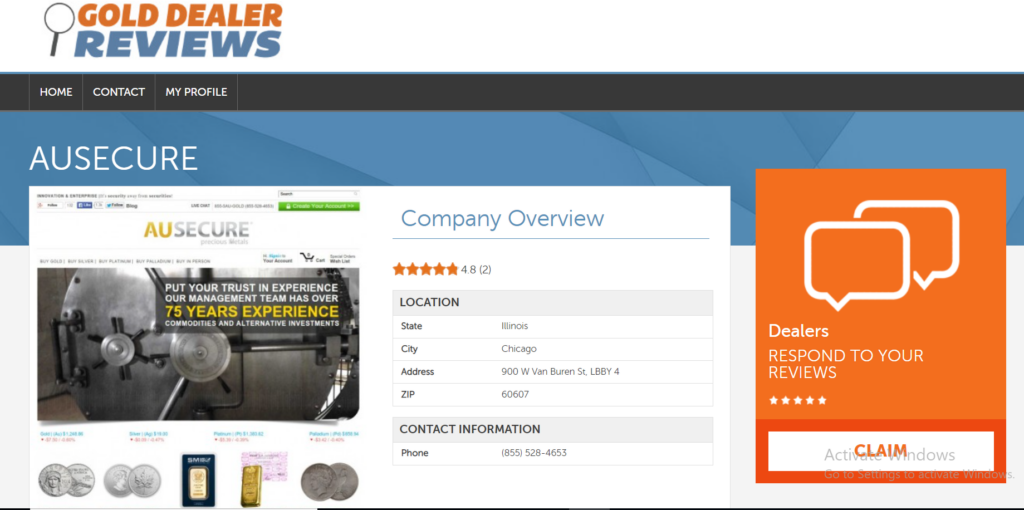Open the HOME menu item
The image size is (1024, 510).
[56, 92]
